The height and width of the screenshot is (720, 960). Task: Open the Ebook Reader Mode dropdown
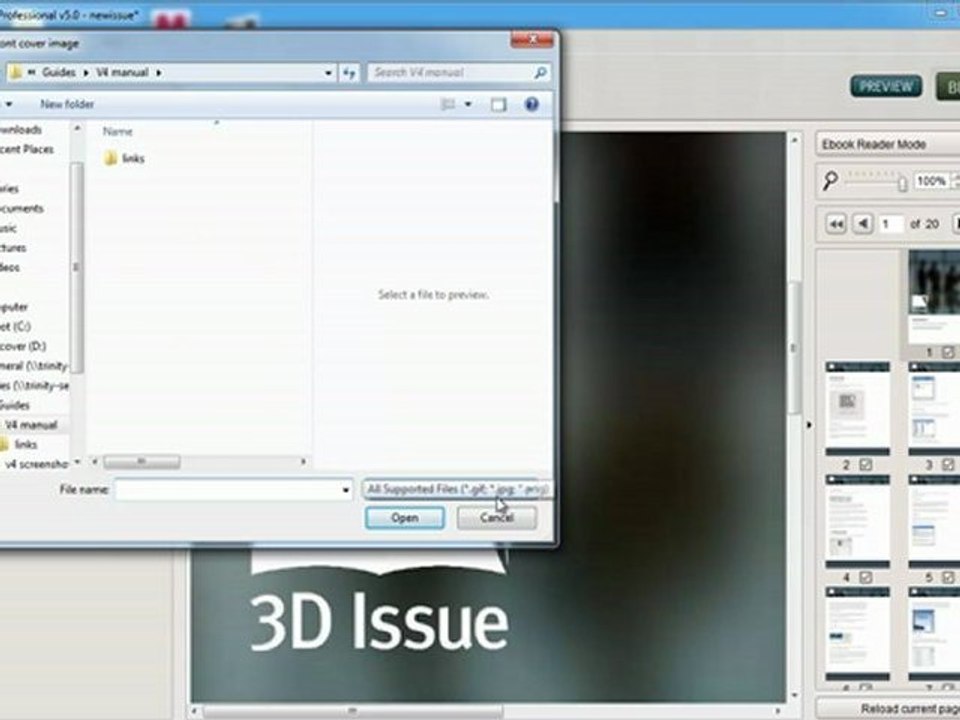click(x=888, y=144)
